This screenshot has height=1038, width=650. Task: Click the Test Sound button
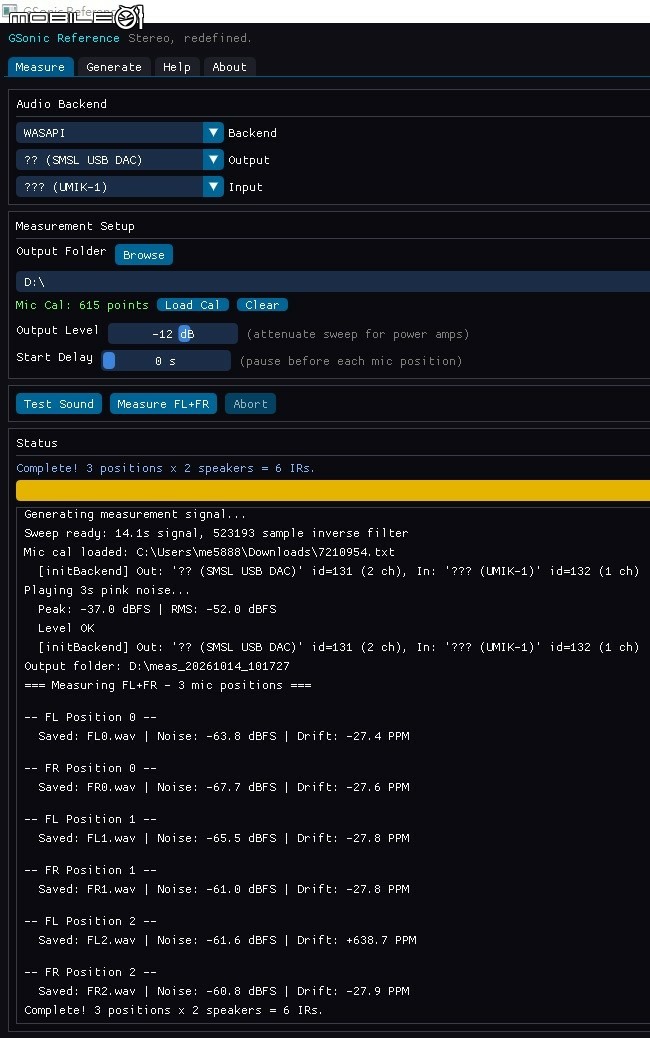[x=59, y=404]
